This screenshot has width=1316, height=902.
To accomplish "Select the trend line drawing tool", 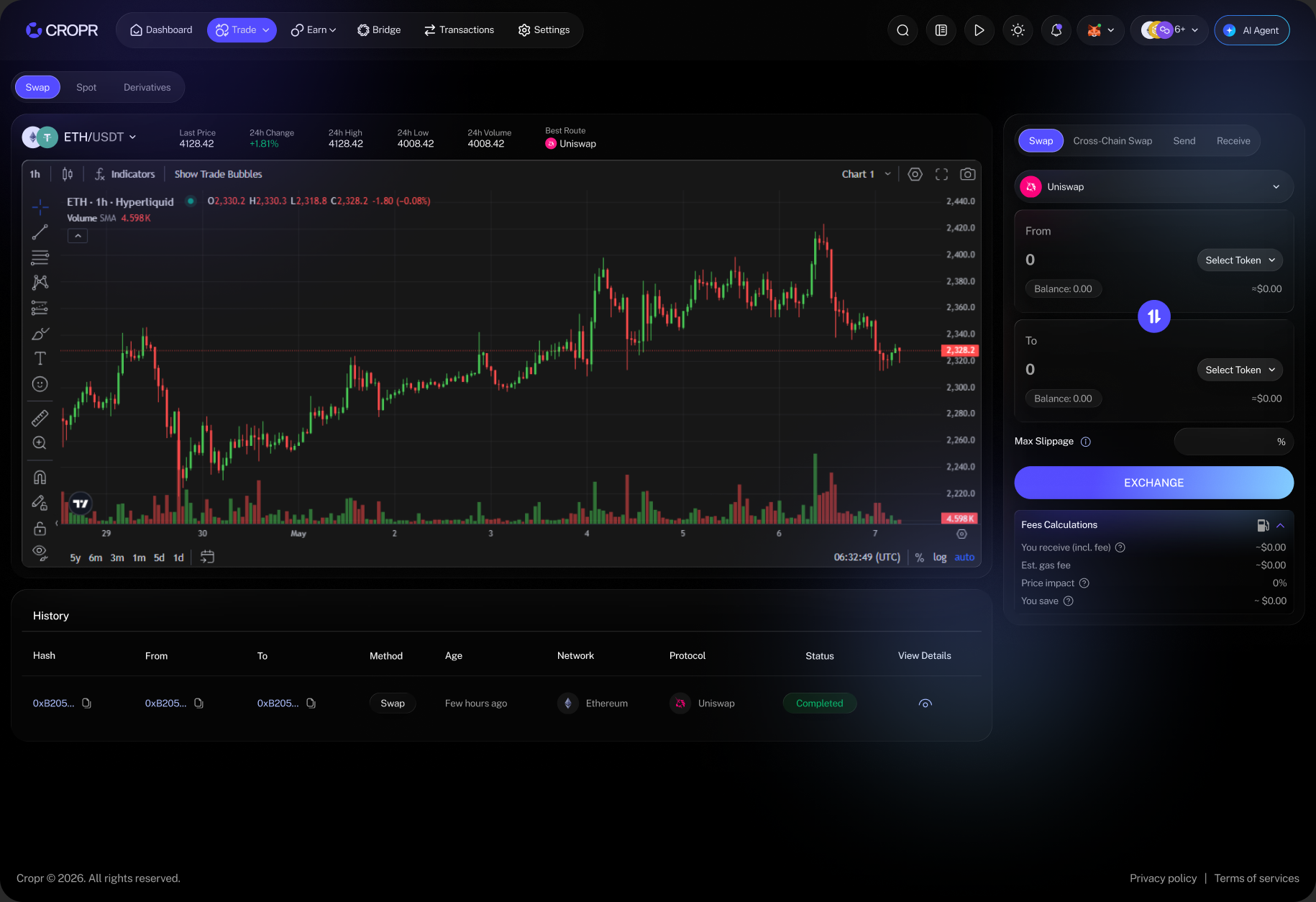I will (x=40, y=232).
